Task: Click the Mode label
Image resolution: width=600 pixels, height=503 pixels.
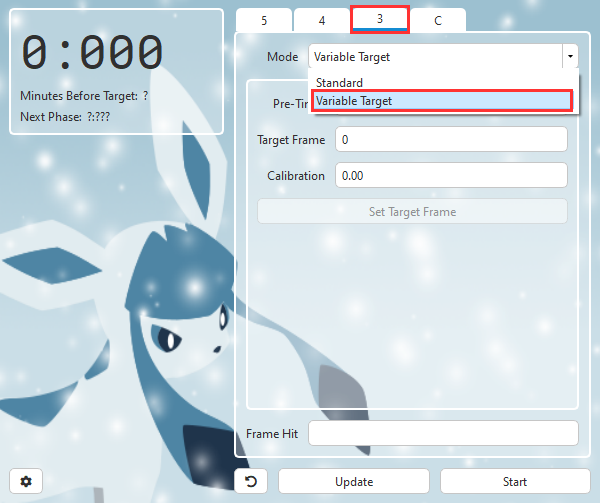Action: pos(282,57)
